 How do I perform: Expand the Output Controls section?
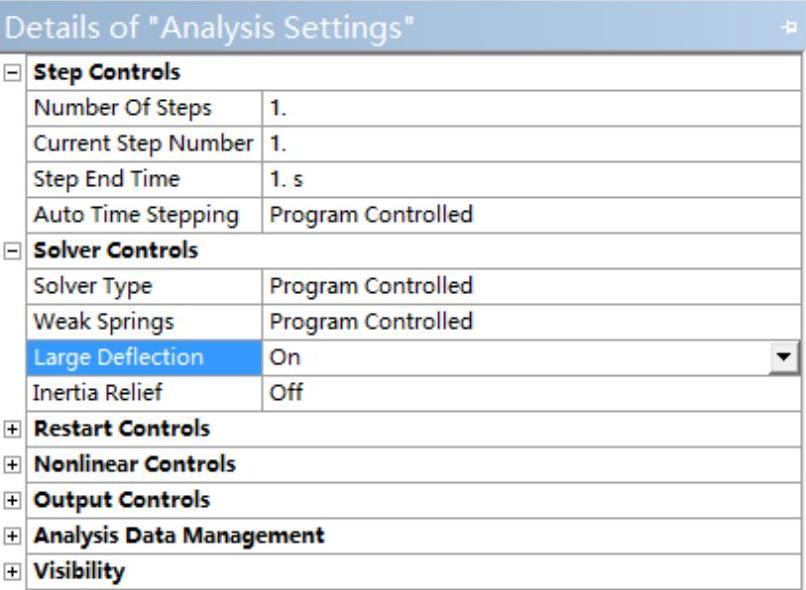coord(12,501)
